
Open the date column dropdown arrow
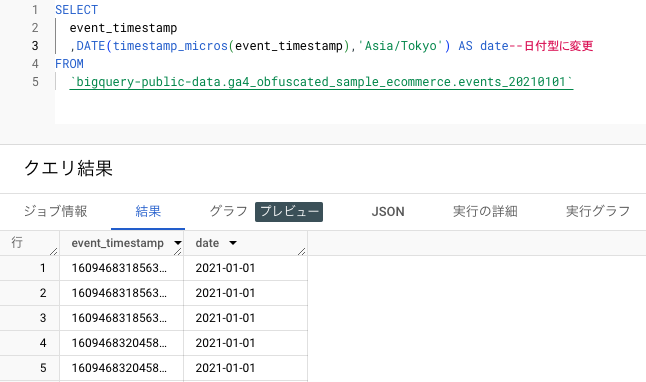click(233, 243)
